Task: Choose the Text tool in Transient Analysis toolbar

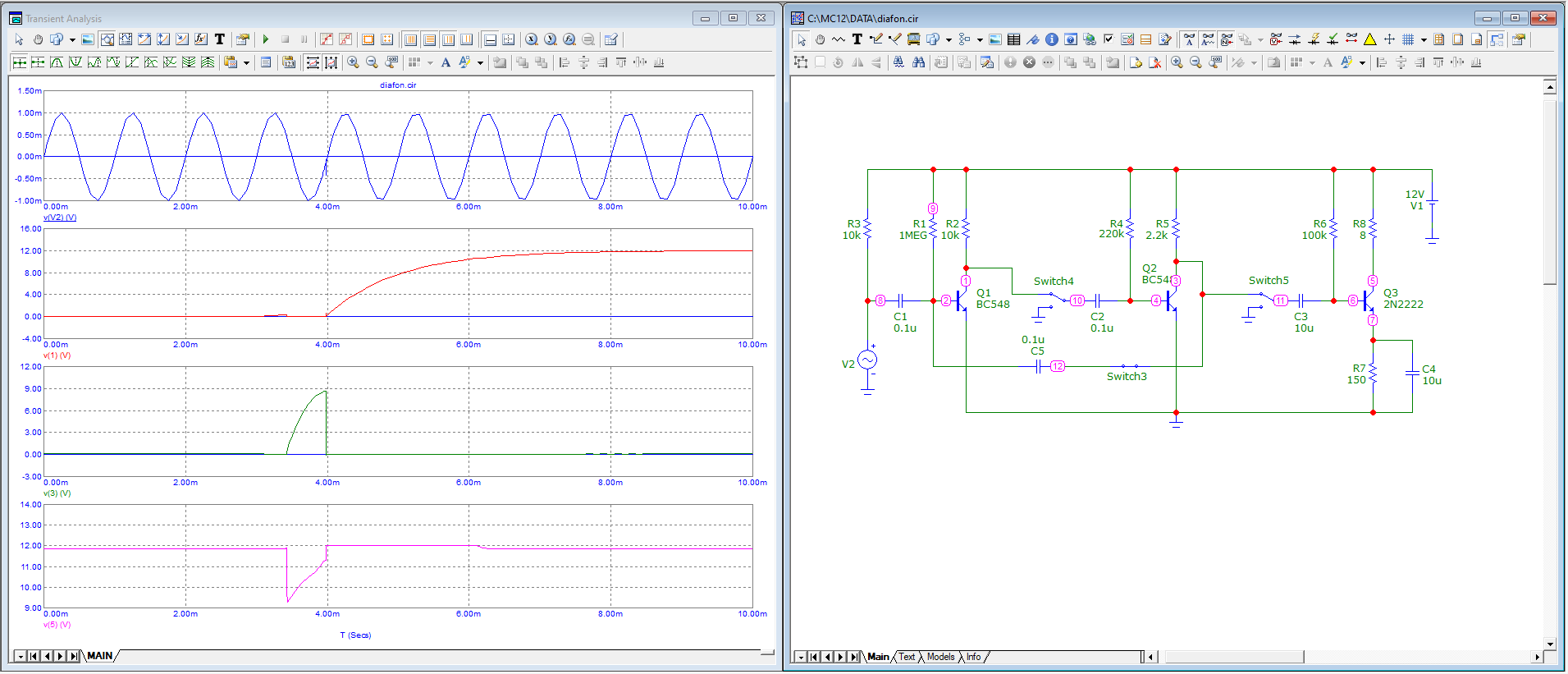Action: [220, 39]
